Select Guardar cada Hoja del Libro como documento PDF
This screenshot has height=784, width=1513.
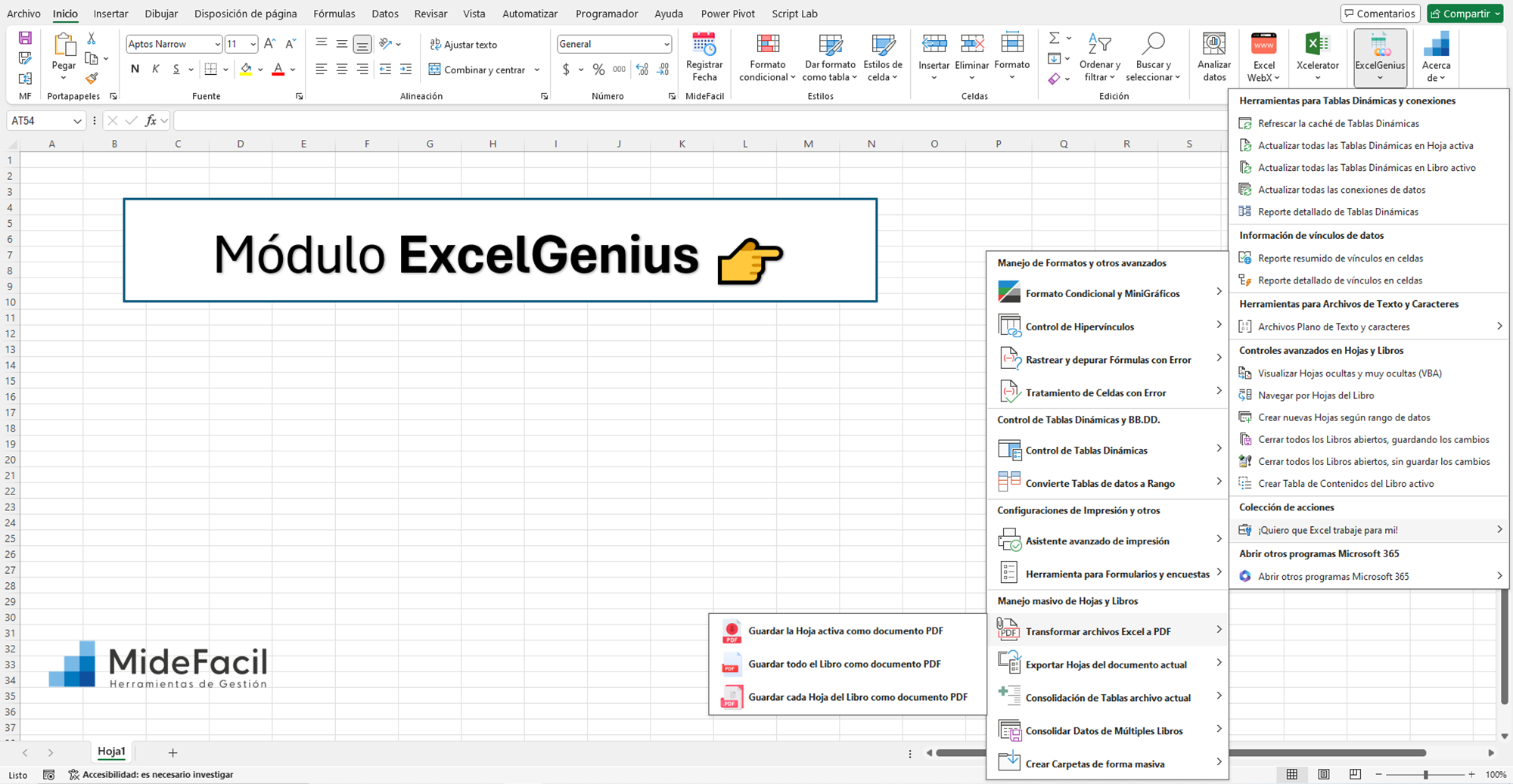click(x=847, y=697)
